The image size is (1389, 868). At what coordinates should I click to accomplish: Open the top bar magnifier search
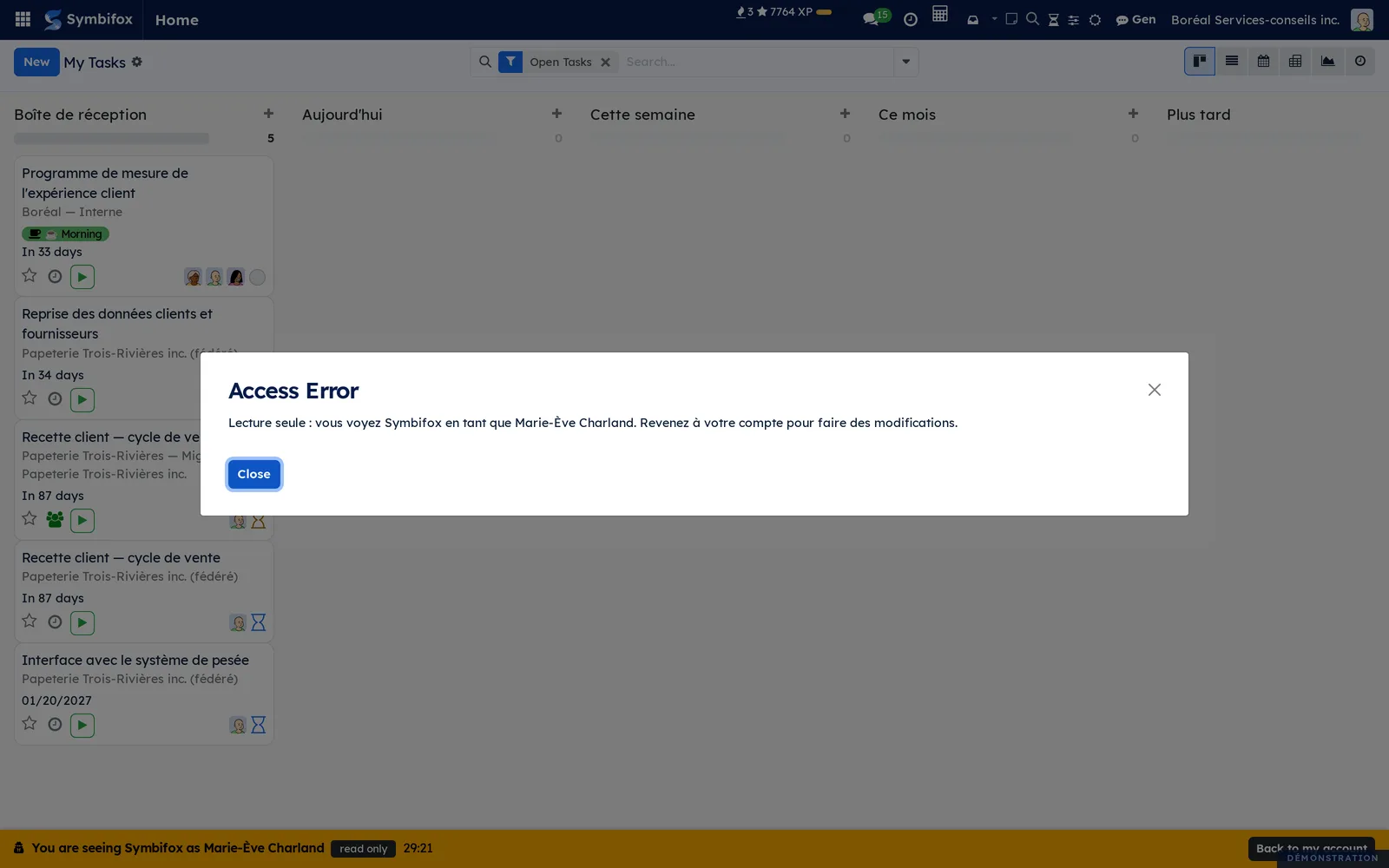point(1032,18)
